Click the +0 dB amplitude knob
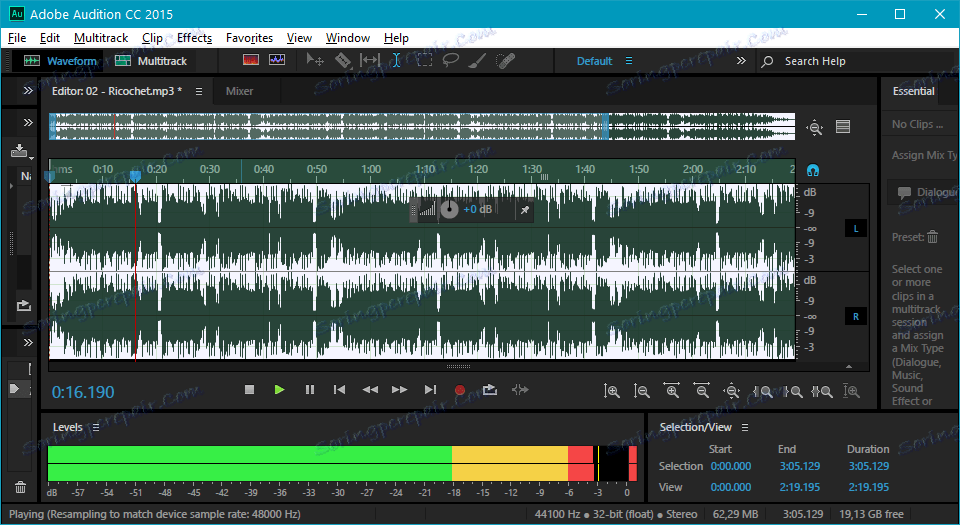960x525 pixels. (450, 209)
